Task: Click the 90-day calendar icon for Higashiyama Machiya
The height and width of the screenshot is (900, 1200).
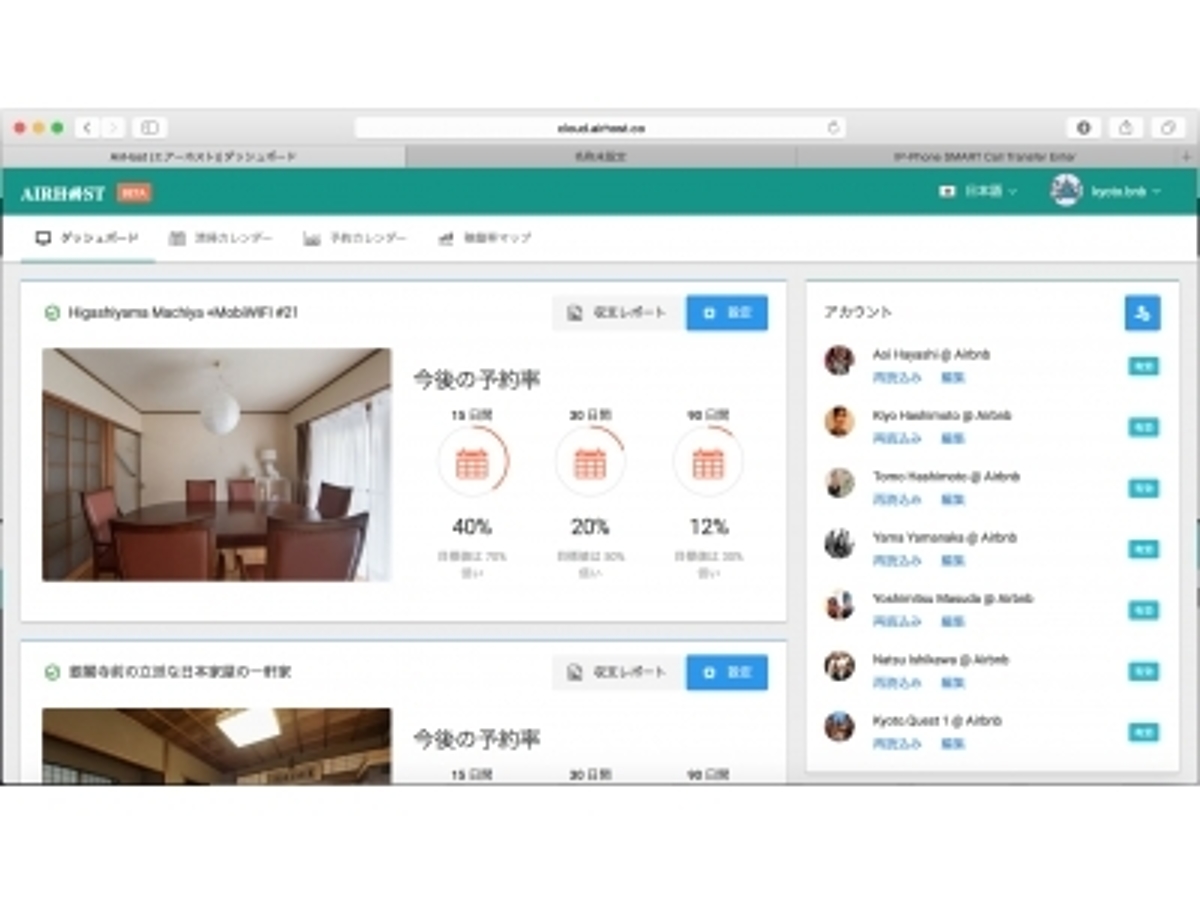Action: [708, 462]
